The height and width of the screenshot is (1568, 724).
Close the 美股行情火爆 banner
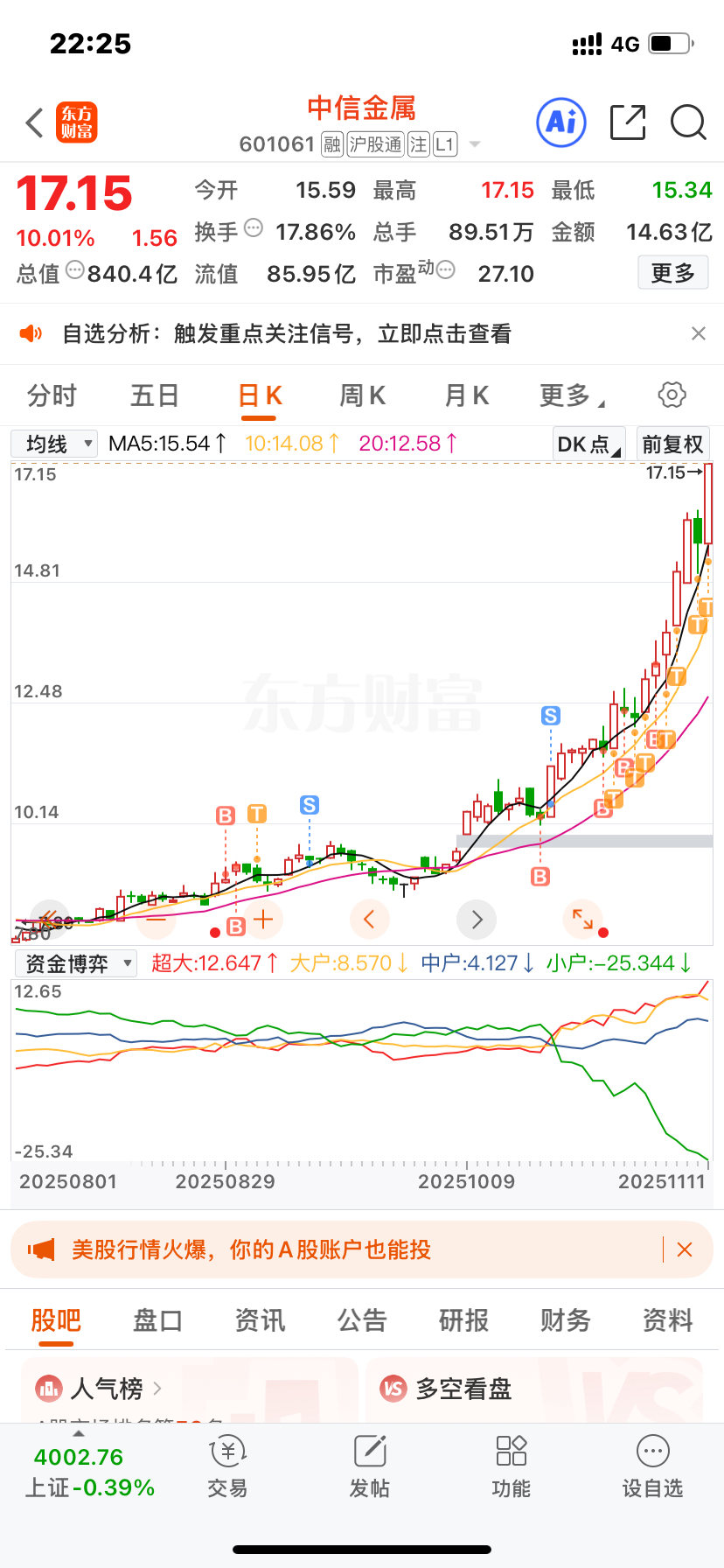coord(685,1249)
